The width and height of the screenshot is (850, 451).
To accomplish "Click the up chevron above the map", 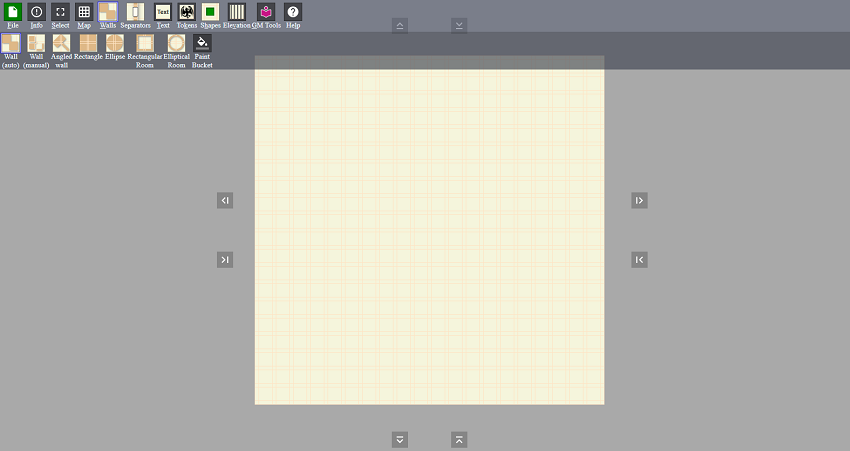I will click(x=400, y=25).
